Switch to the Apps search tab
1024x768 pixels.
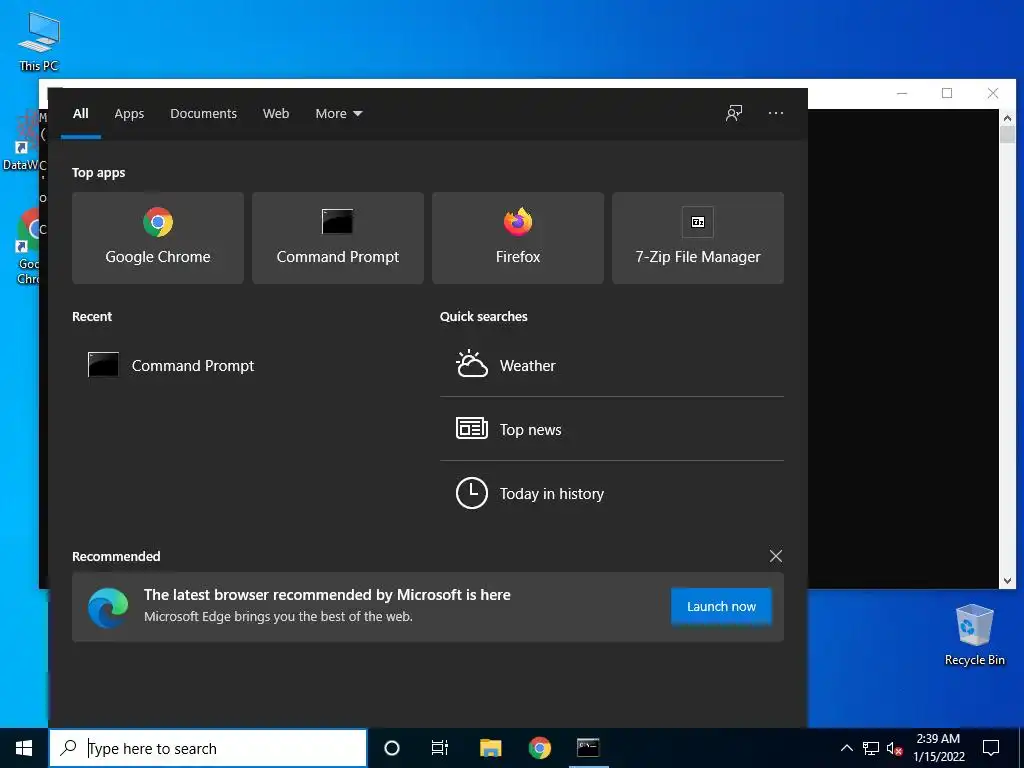[x=129, y=114]
